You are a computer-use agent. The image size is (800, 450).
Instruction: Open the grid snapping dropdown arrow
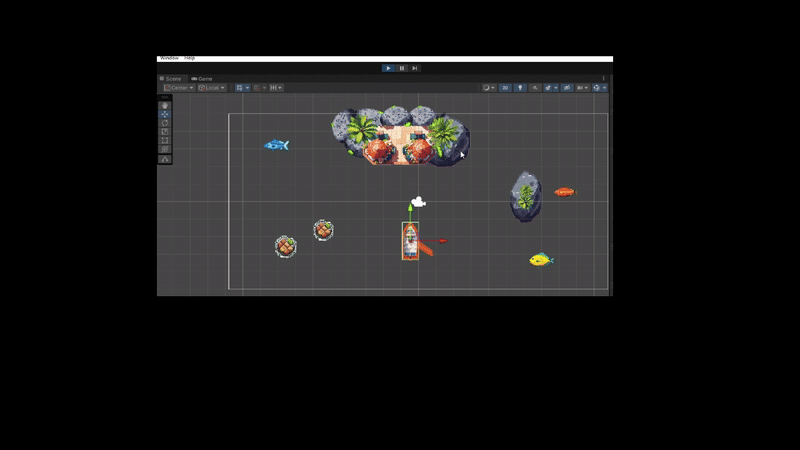pyautogui.click(x=264, y=88)
